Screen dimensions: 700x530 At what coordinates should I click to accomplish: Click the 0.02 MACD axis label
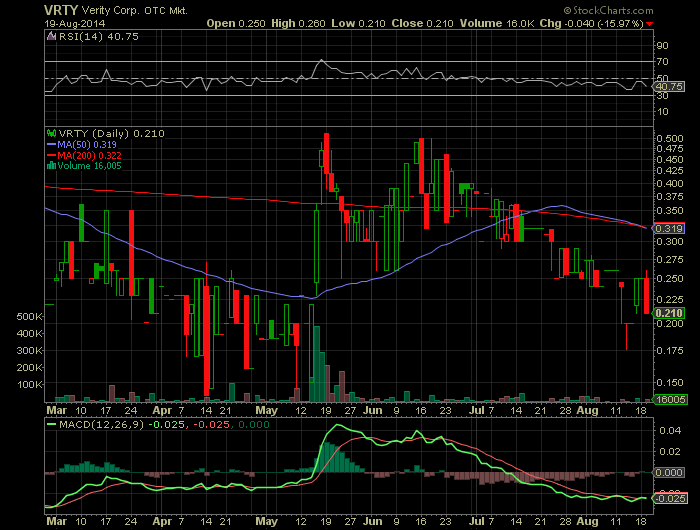point(670,452)
